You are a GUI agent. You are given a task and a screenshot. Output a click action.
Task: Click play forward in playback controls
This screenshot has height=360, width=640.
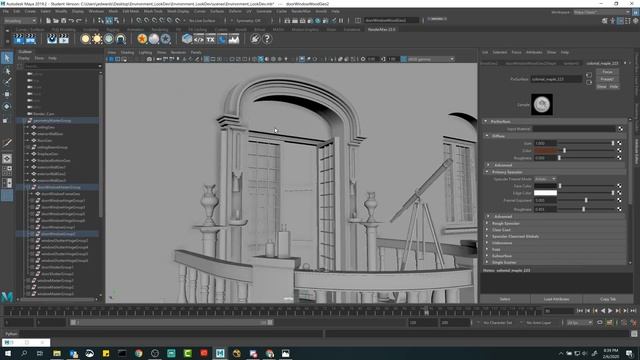pos(610,311)
